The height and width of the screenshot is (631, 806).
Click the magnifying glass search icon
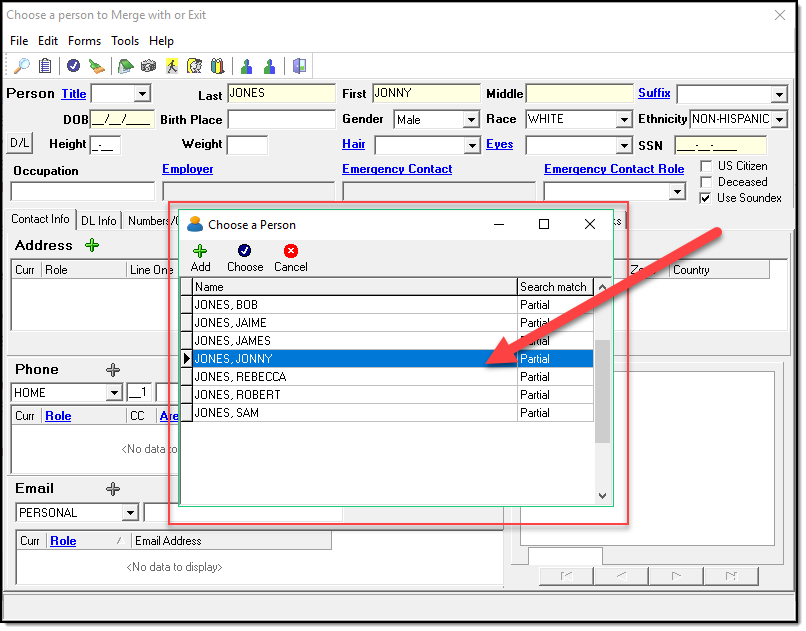pyautogui.click(x=21, y=66)
